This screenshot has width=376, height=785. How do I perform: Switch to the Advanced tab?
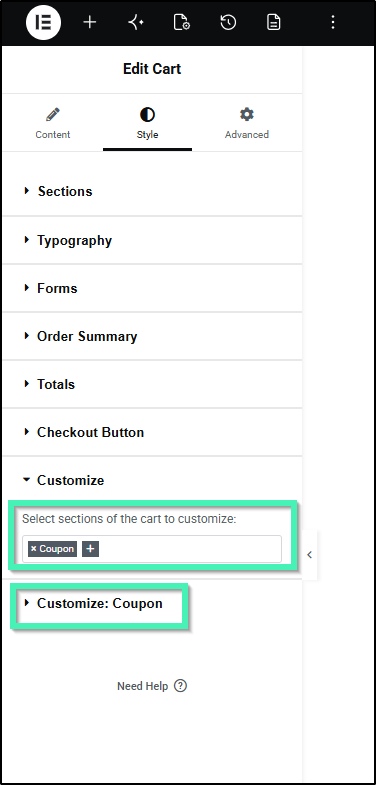tap(246, 123)
